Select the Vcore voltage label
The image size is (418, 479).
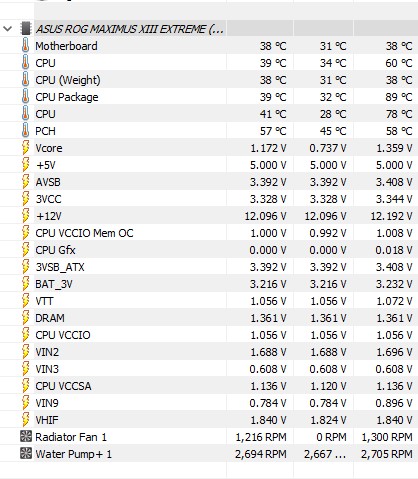tap(49, 148)
